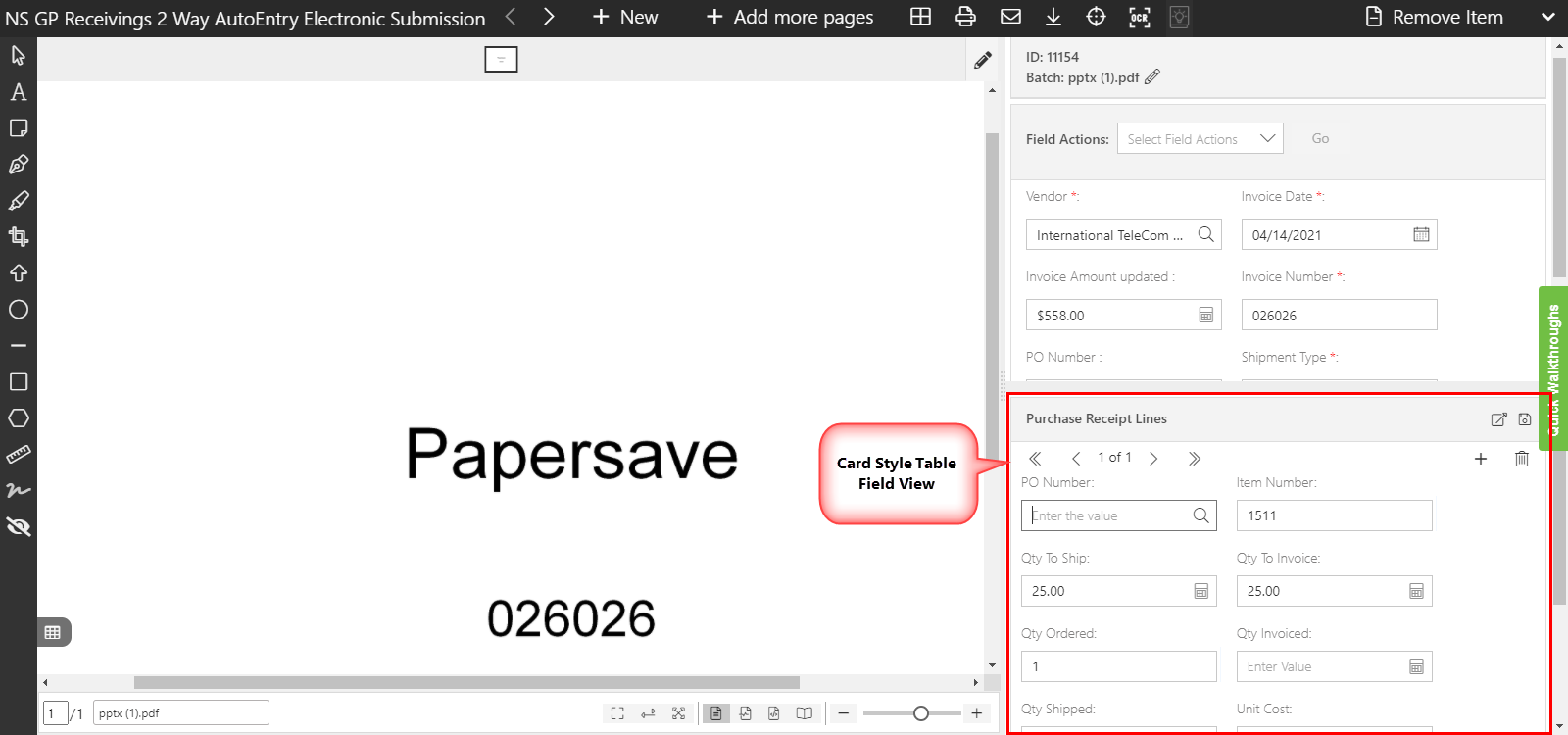The image size is (1568, 735).
Task: Pick the rectangle shape tool
Action: tap(18, 382)
